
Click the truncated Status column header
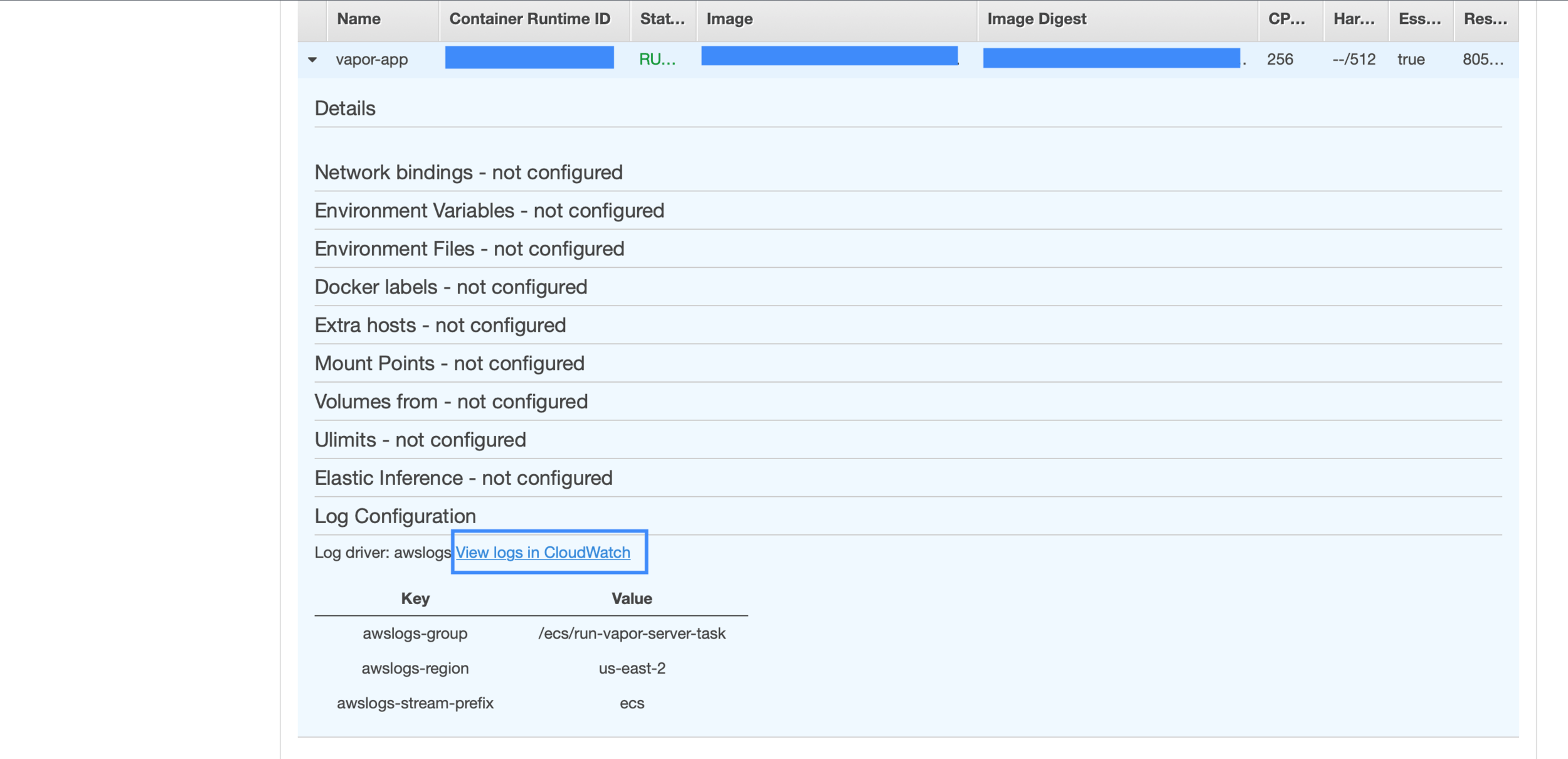662,19
